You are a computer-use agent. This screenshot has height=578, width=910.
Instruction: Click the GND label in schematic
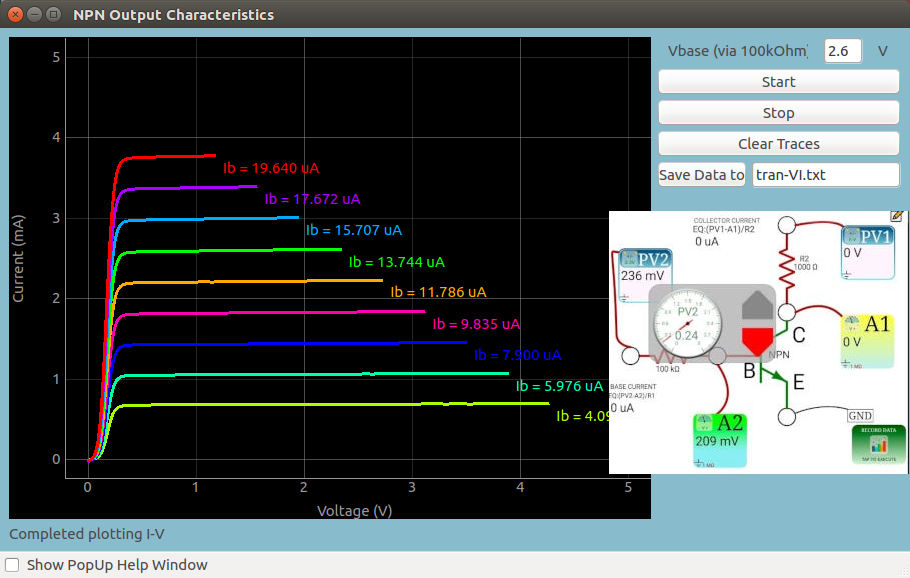coord(860,415)
